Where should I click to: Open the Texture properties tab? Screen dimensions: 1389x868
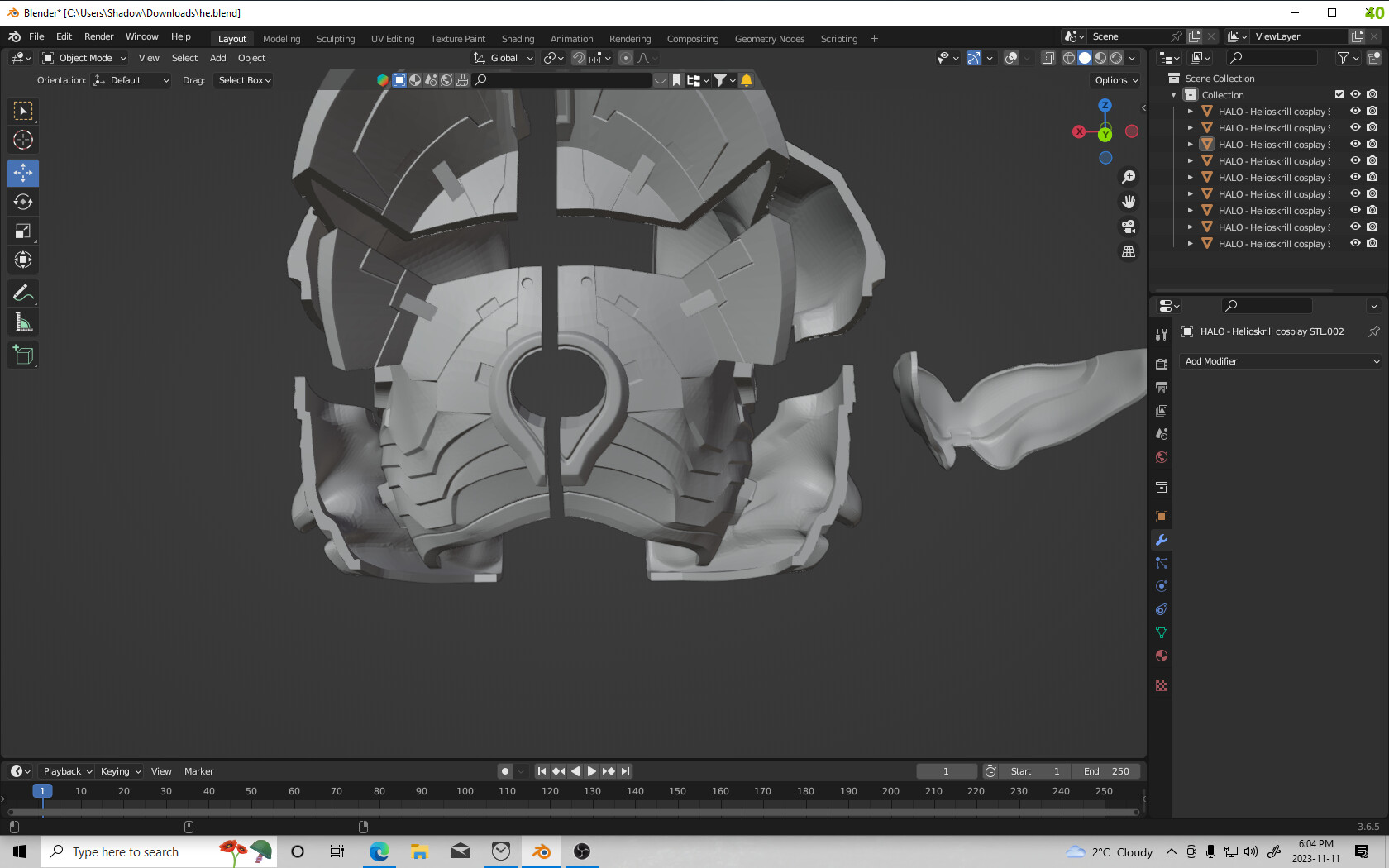coord(1162,685)
